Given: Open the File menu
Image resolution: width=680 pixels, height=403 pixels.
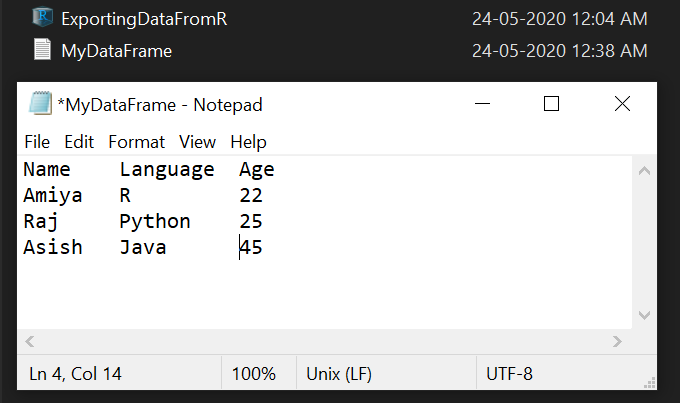Looking at the screenshot, I should click(x=37, y=142).
